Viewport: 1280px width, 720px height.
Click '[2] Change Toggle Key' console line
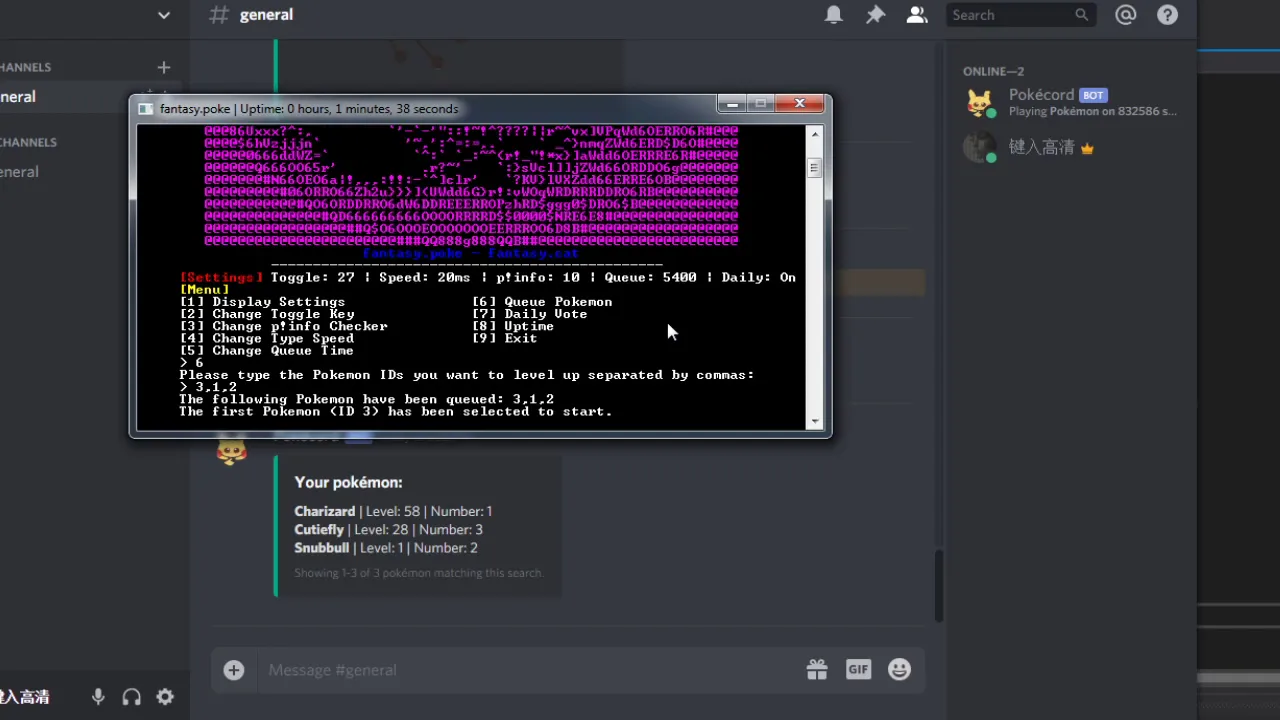pyautogui.click(x=267, y=314)
